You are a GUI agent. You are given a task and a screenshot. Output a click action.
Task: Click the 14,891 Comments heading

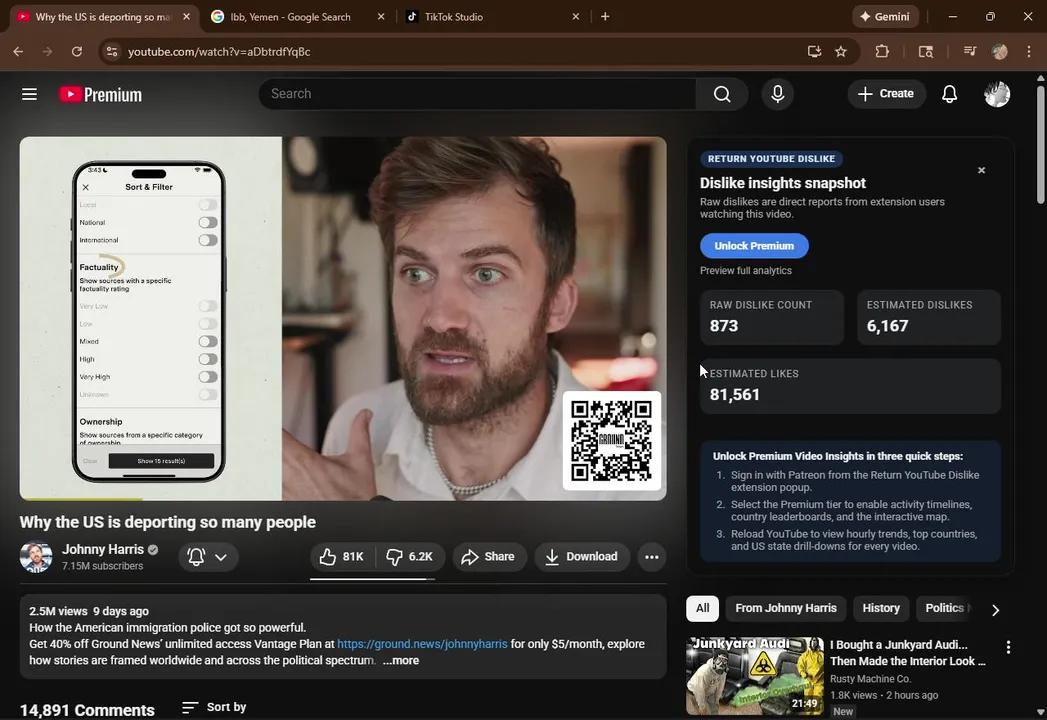pos(87,709)
